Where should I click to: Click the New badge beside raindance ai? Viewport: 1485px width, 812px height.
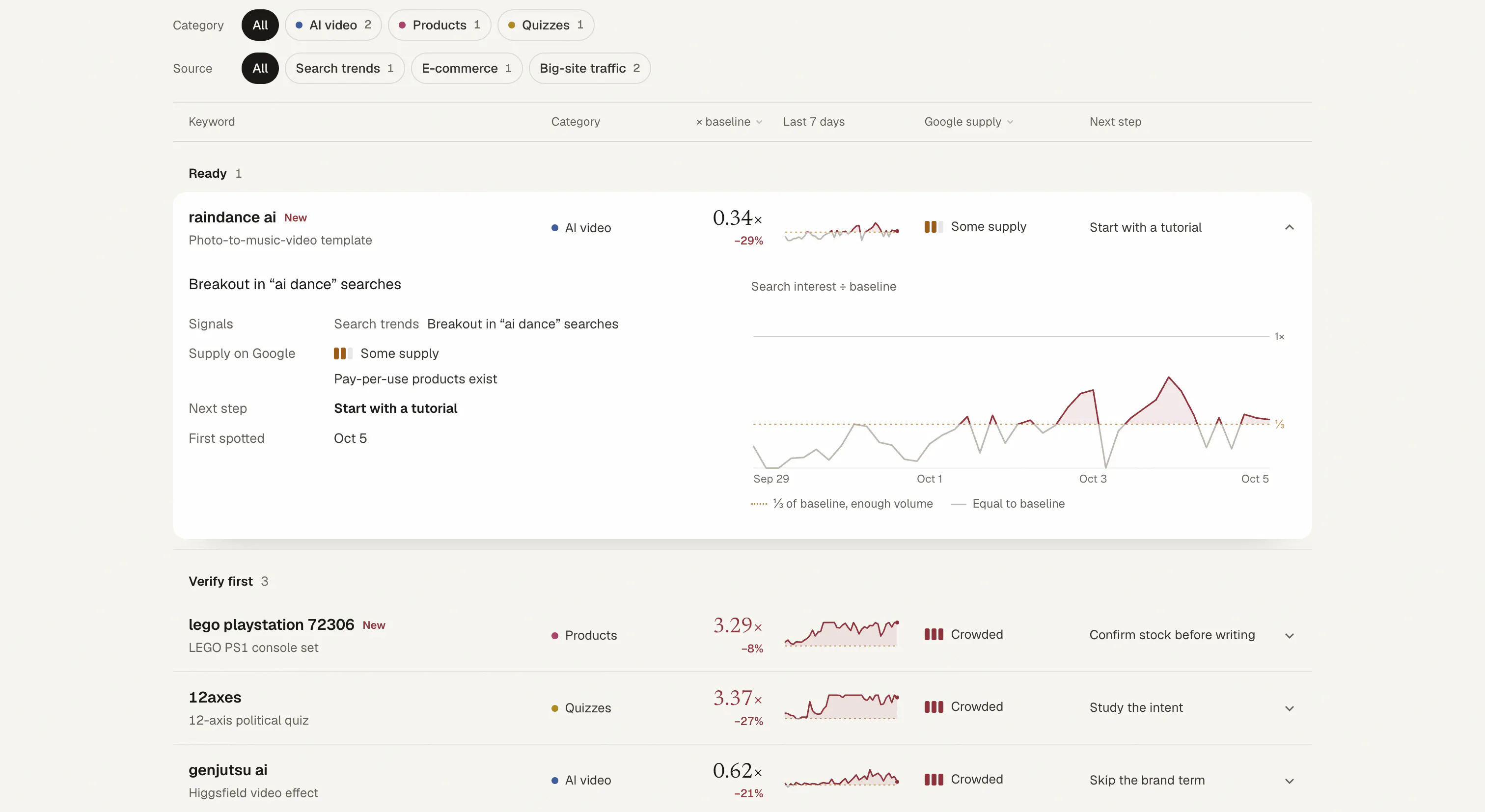click(x=296, y=218)
